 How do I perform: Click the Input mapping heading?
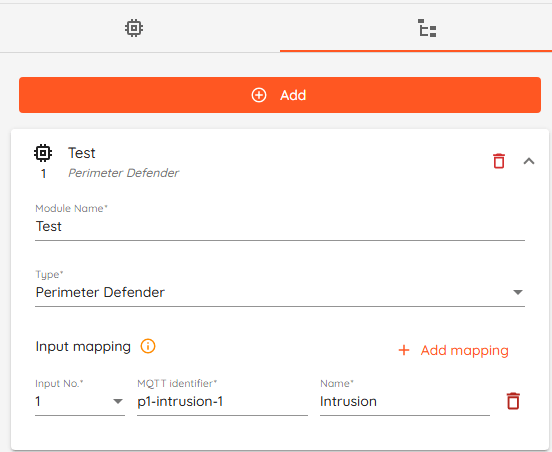pyautogui.click(x=83, y=346)
